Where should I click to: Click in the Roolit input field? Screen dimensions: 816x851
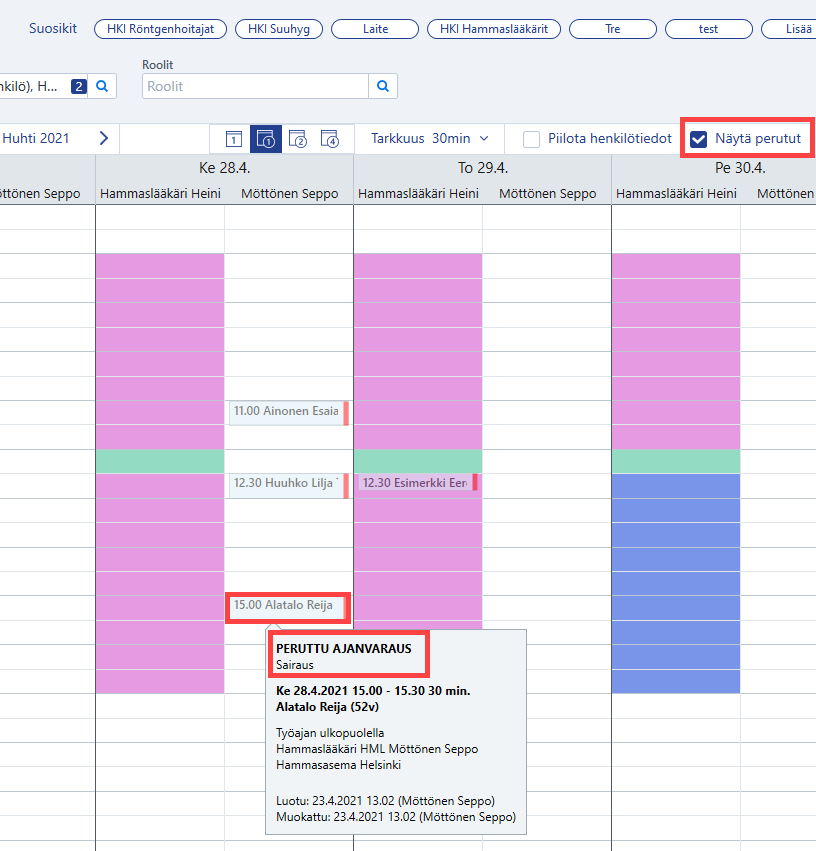point(255,86)
